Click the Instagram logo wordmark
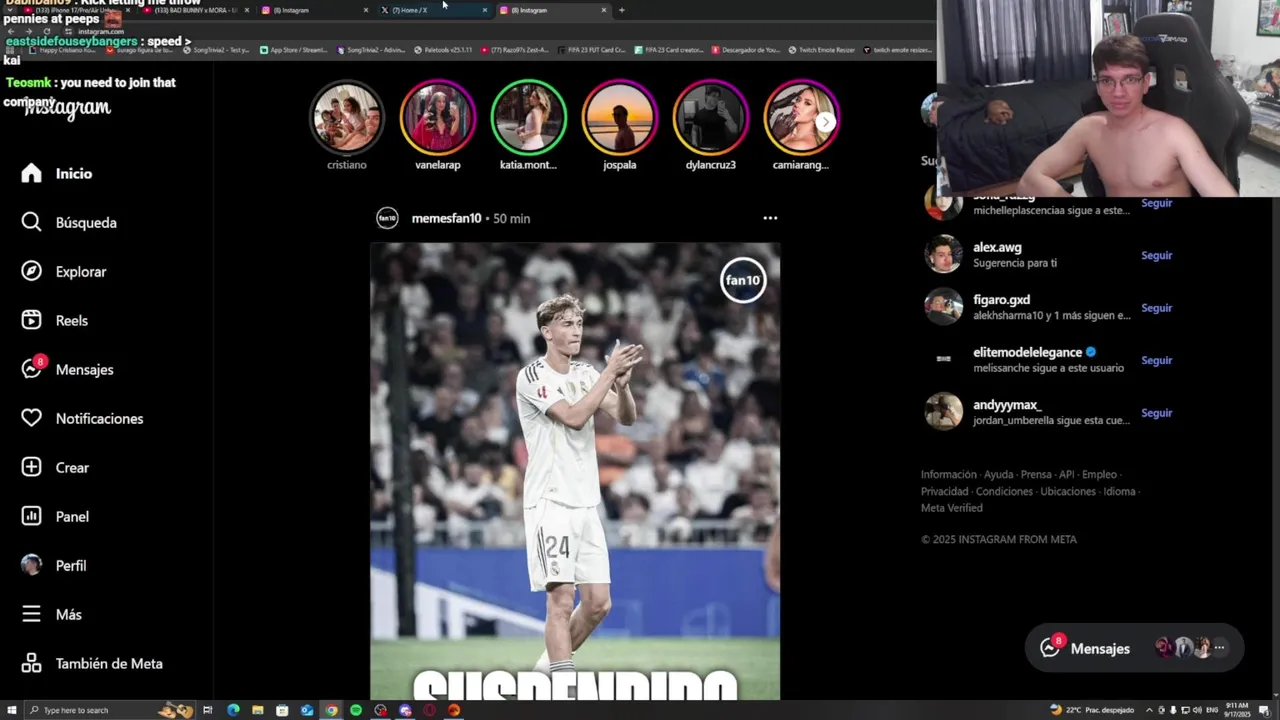 (67, 108)
